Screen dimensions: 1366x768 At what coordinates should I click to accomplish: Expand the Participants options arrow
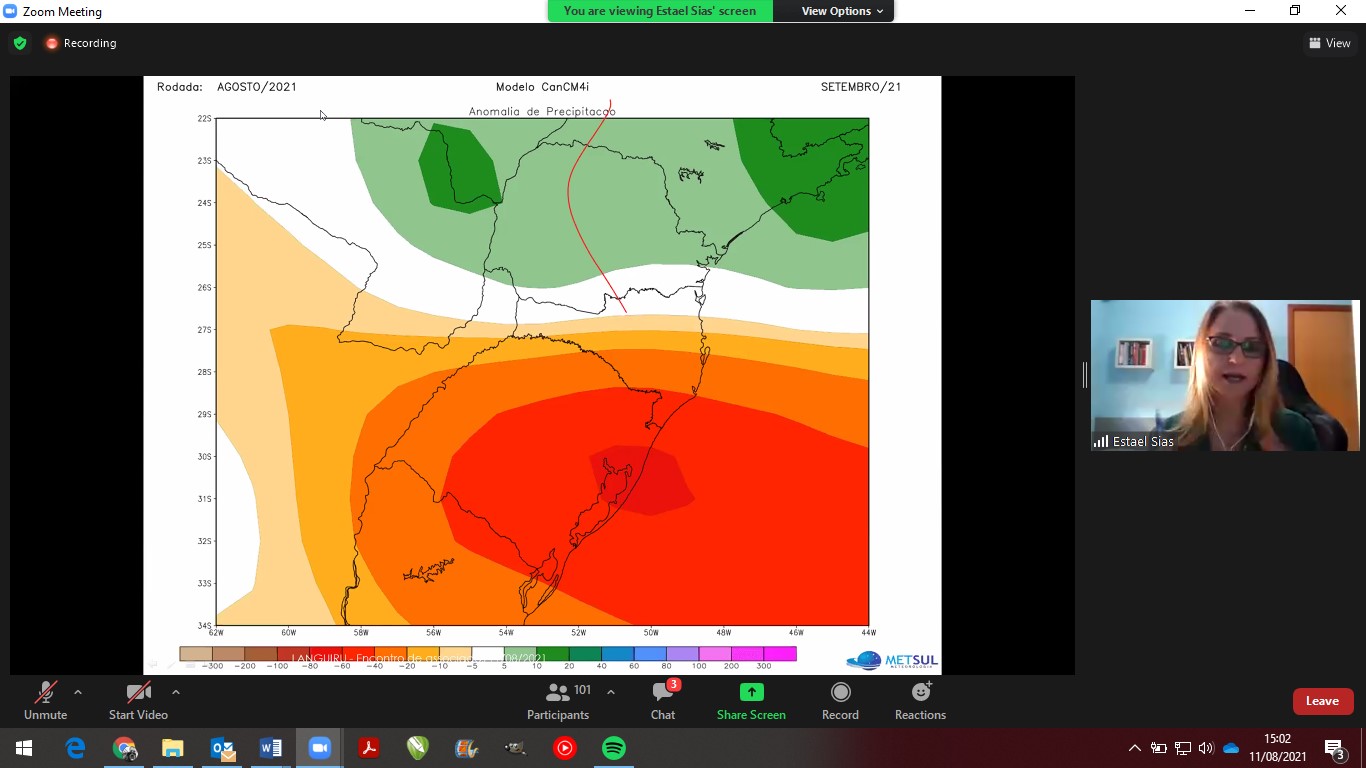(x=611, y=692)
